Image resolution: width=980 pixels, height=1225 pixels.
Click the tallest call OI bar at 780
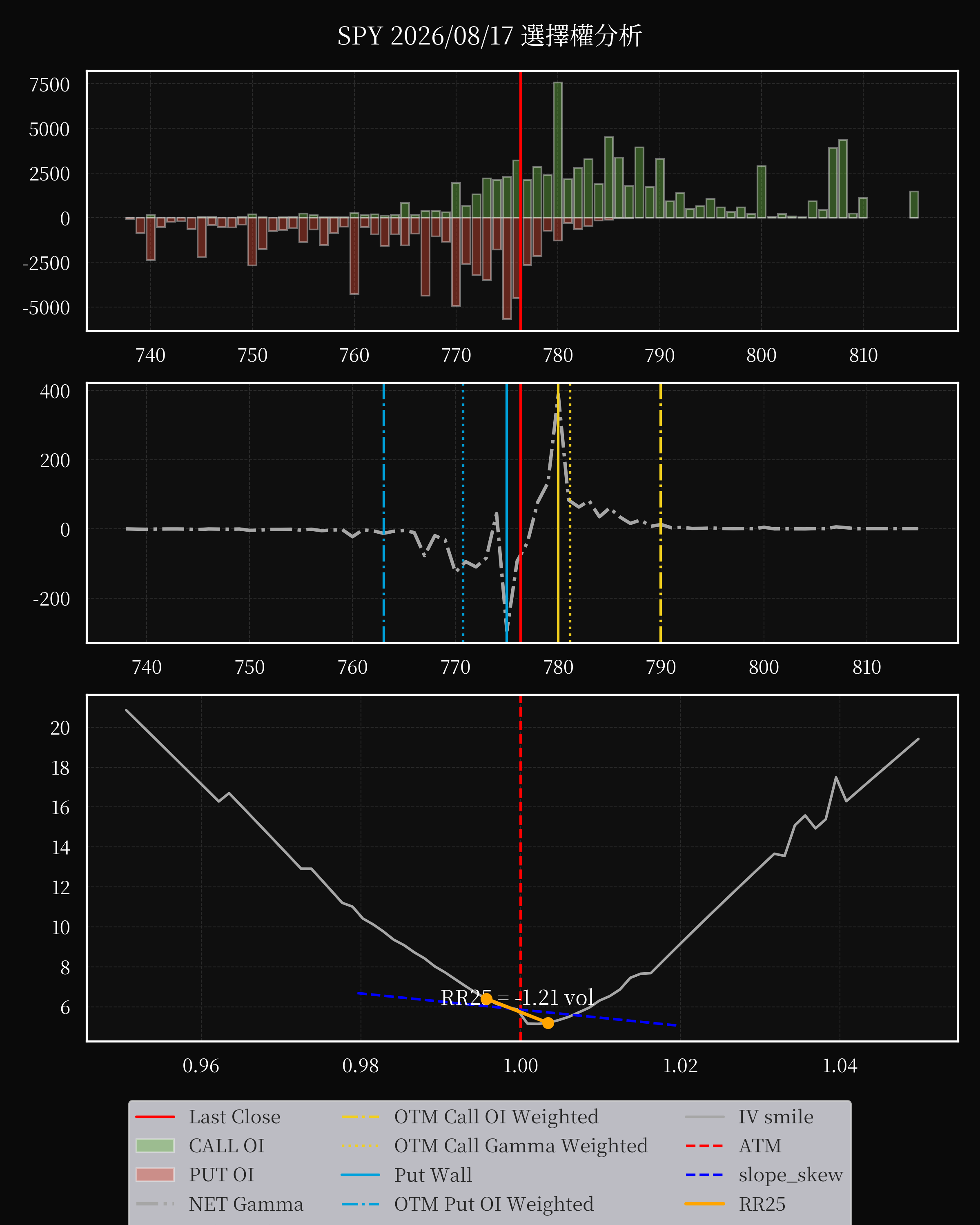pos(557,150)
